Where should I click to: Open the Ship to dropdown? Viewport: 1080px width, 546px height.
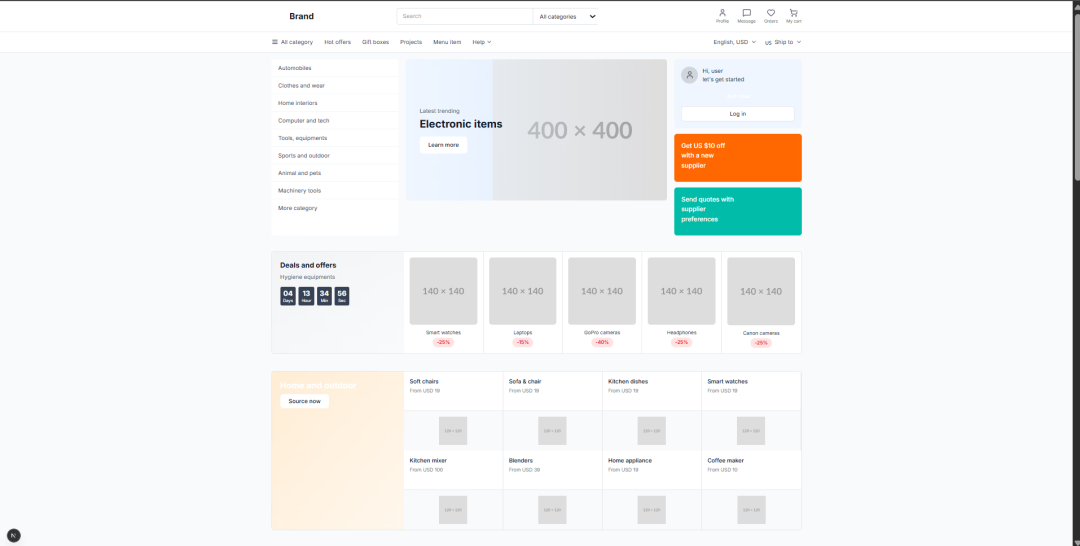(783, 42)
